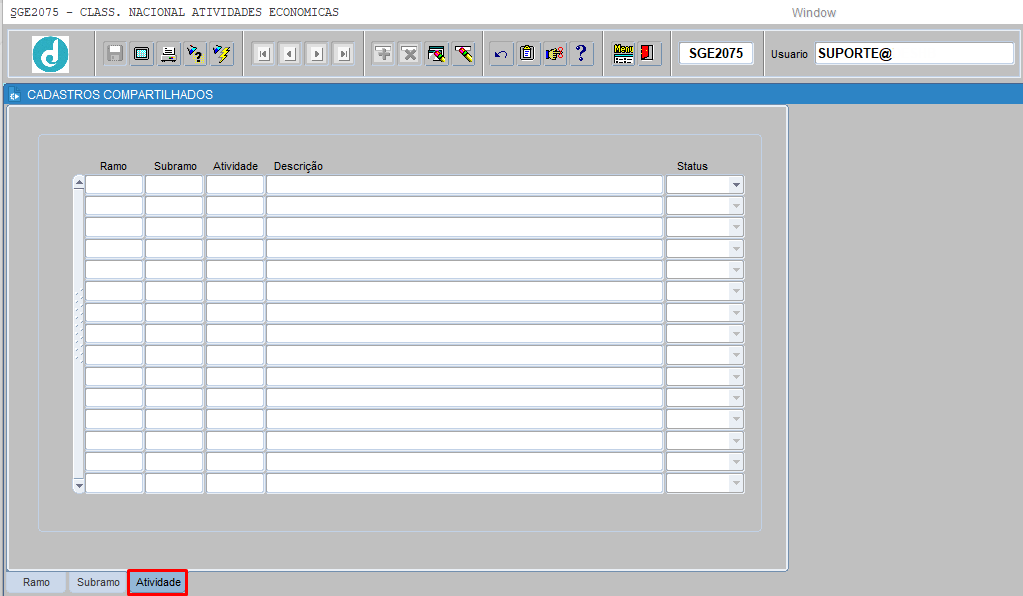Click the Execute Query lightning icon
The height and width of the screenshot is (596, 1023).
click(x=222, y=53)
